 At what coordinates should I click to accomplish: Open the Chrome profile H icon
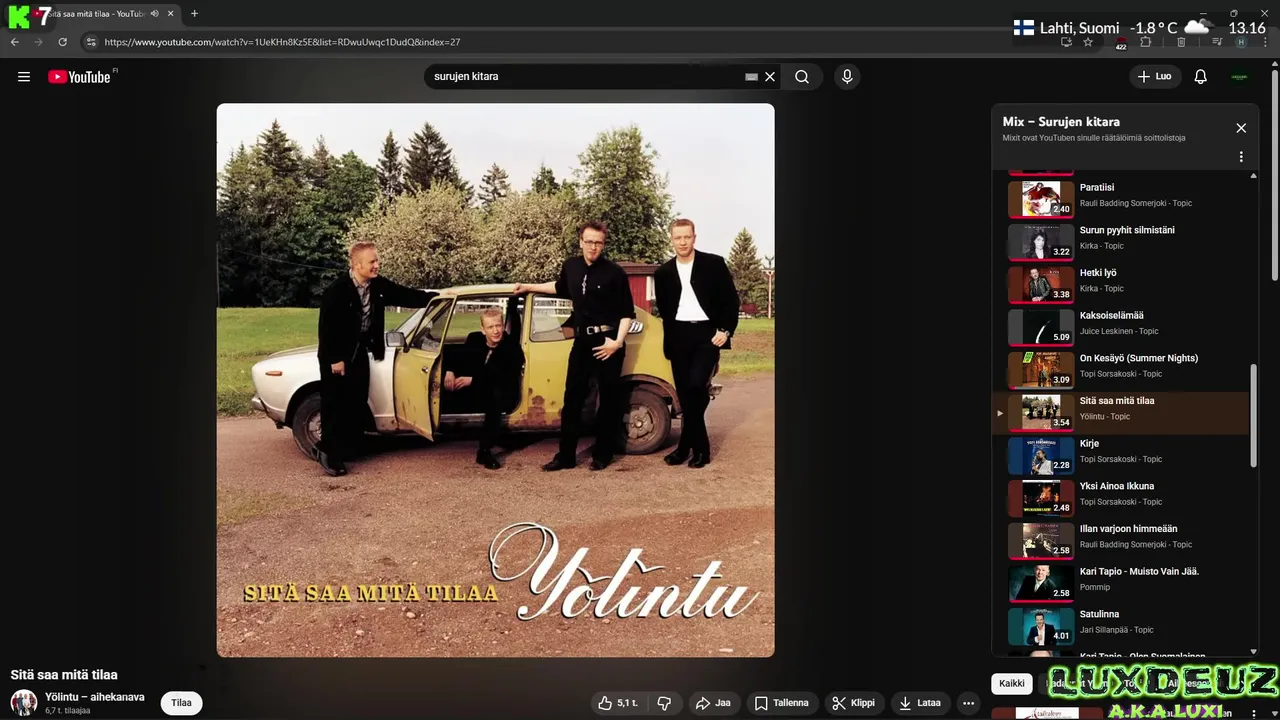click(x=1241, y=42)
